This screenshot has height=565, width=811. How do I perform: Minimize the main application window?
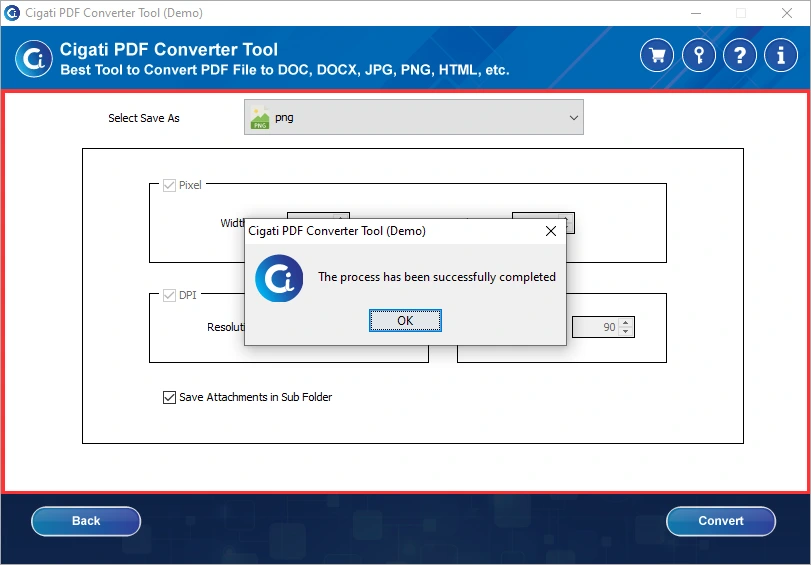[696, 13]
